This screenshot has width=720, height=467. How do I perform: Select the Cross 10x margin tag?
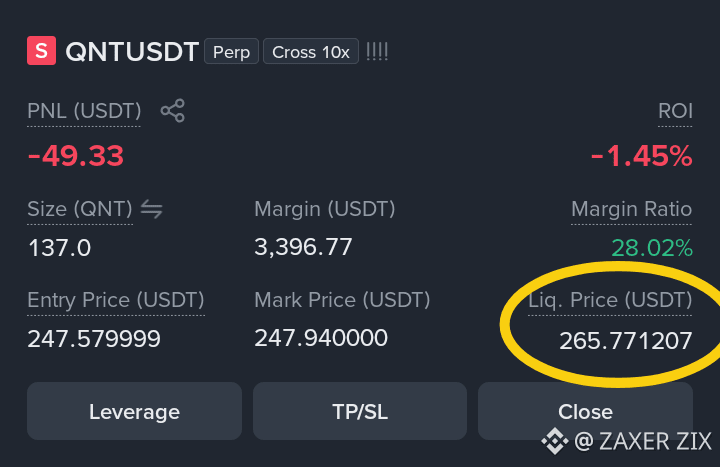coord(311,51)
